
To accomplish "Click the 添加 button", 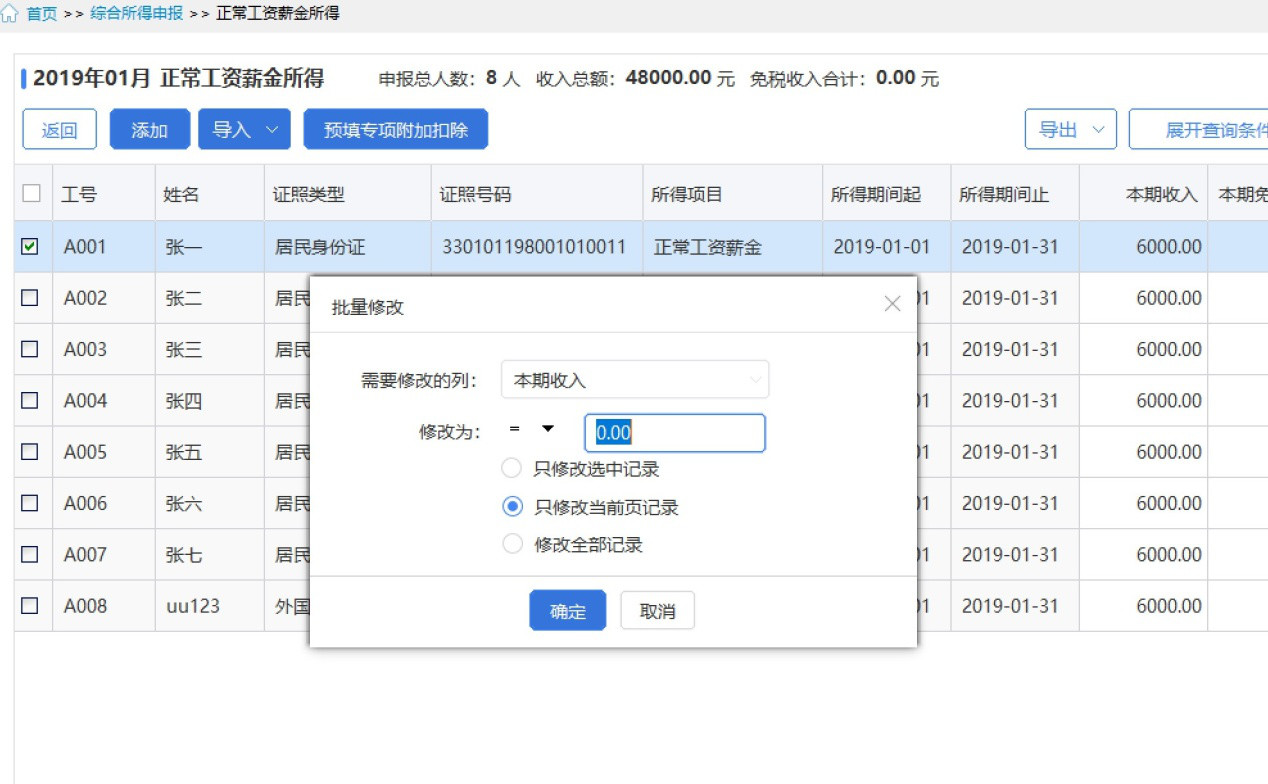I will point(149,130).
